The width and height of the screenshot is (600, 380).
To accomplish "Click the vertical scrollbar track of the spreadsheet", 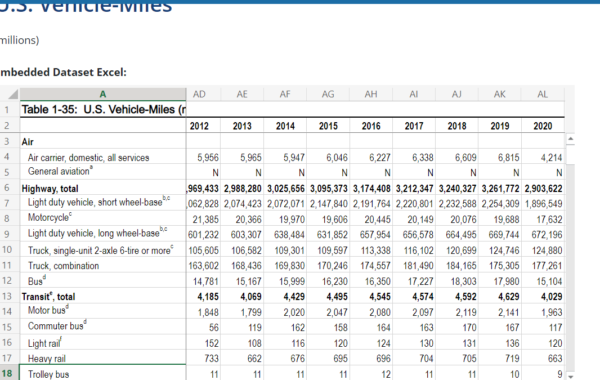I will (570, 268).
